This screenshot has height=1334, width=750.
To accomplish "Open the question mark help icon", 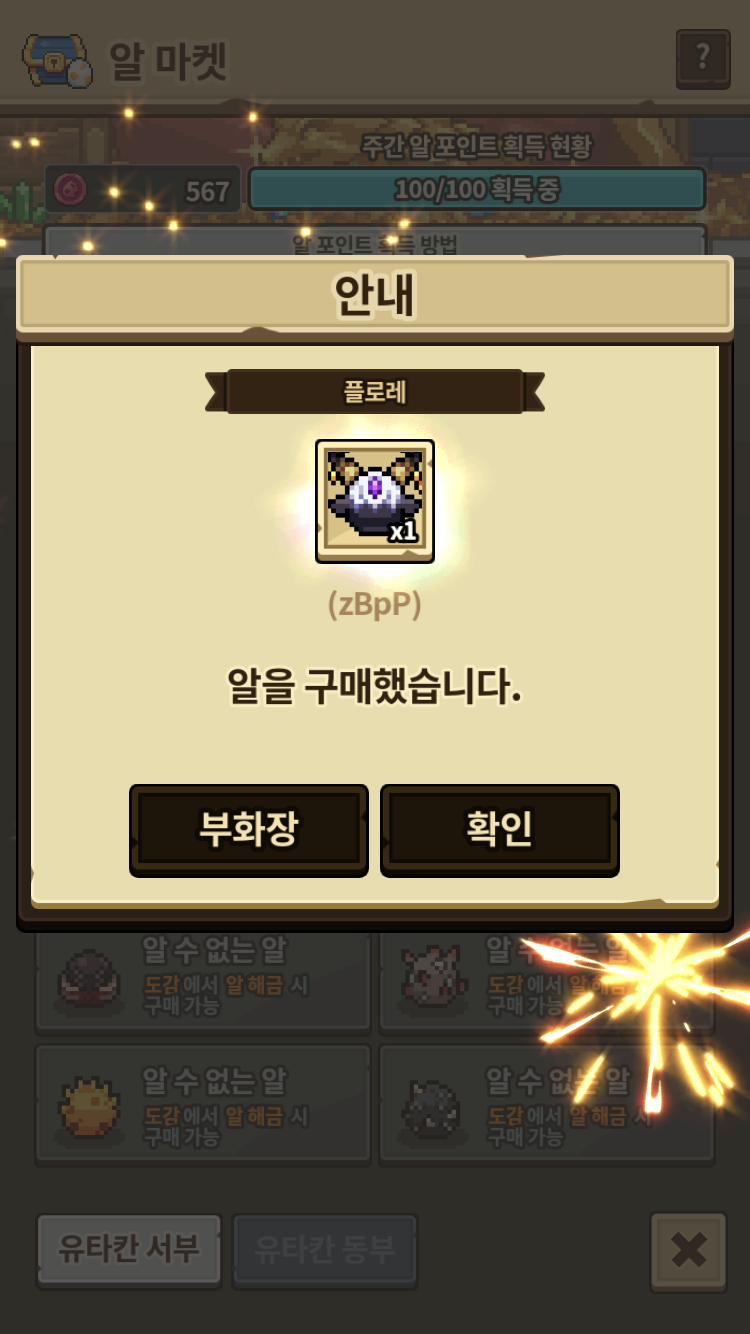I will tap(703, 59).
